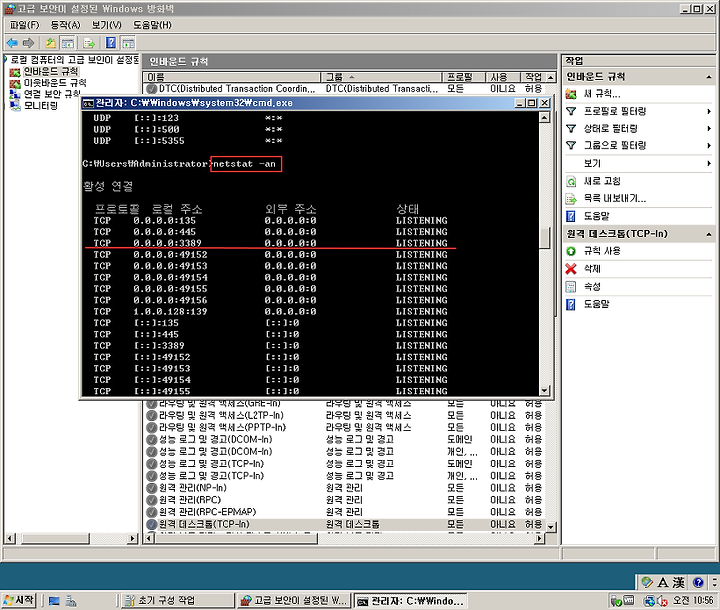The image size is (720, 610).
Task: Click the system tray network status icon
Action: 648,600
